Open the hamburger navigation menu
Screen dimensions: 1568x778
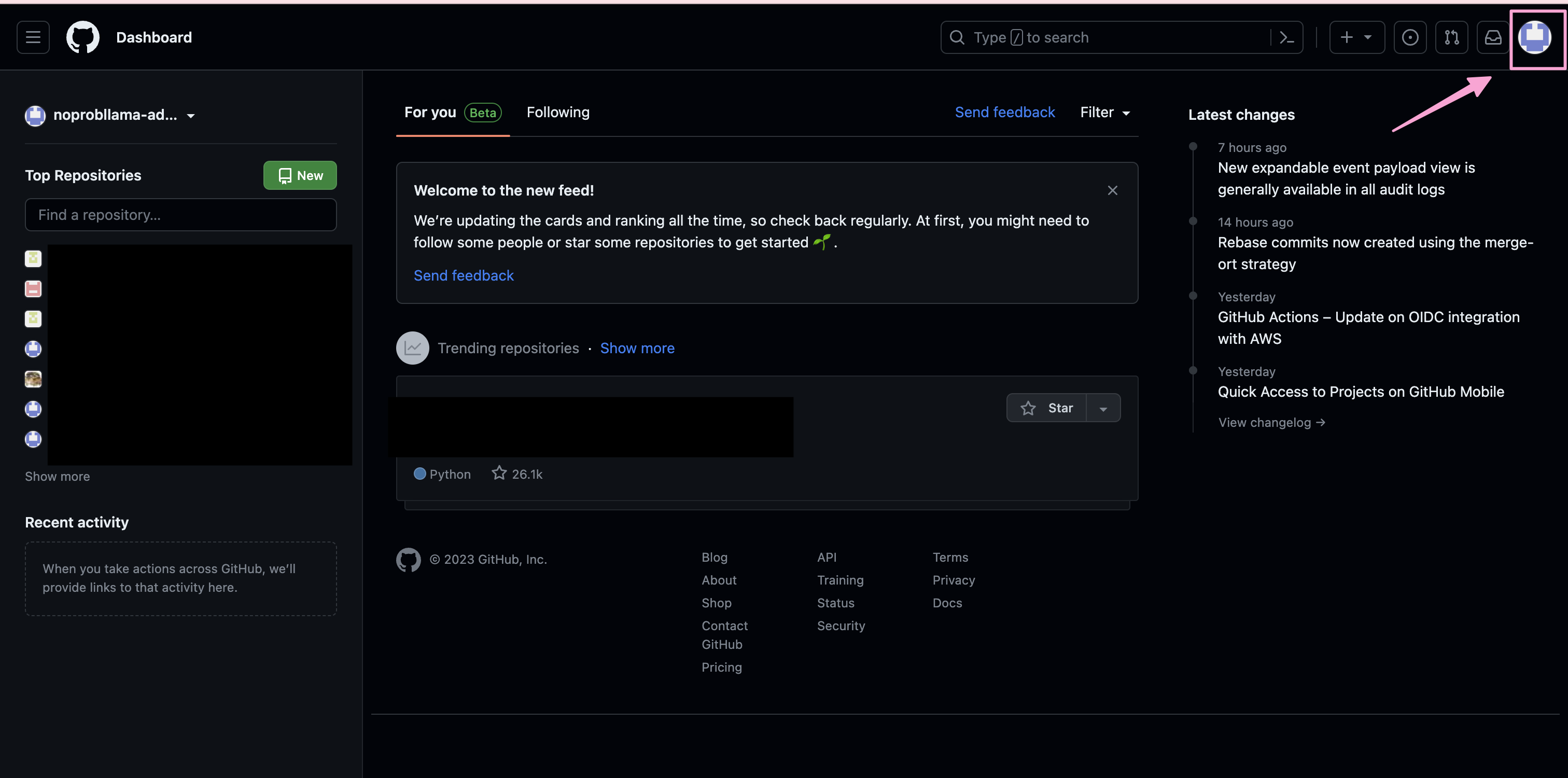click(x=33, y=37)
